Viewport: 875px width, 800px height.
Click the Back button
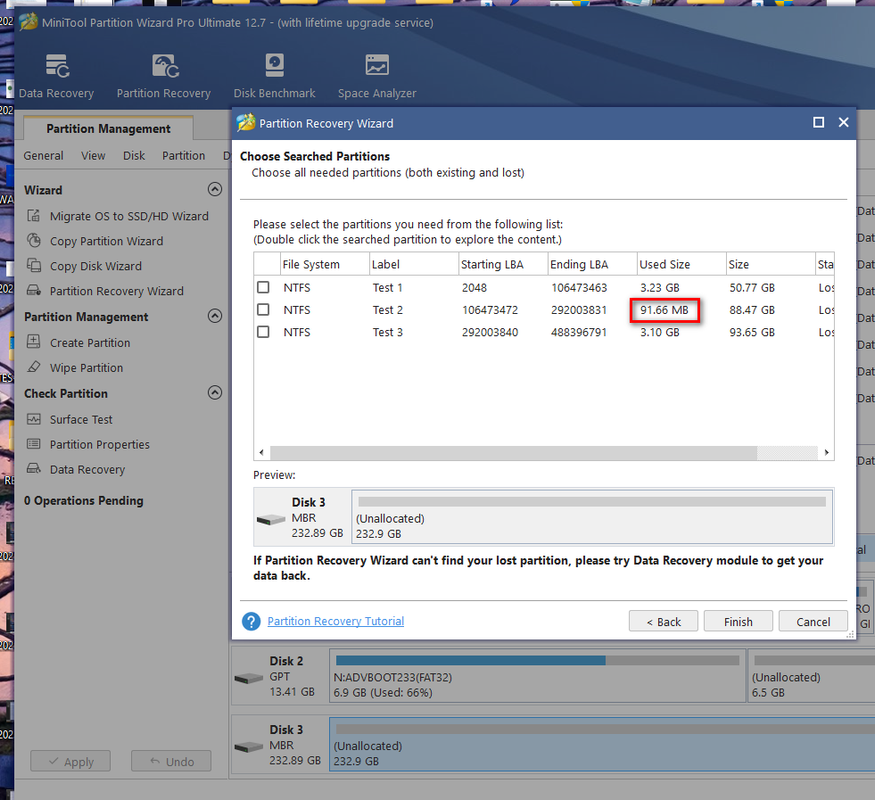(664, 621)
